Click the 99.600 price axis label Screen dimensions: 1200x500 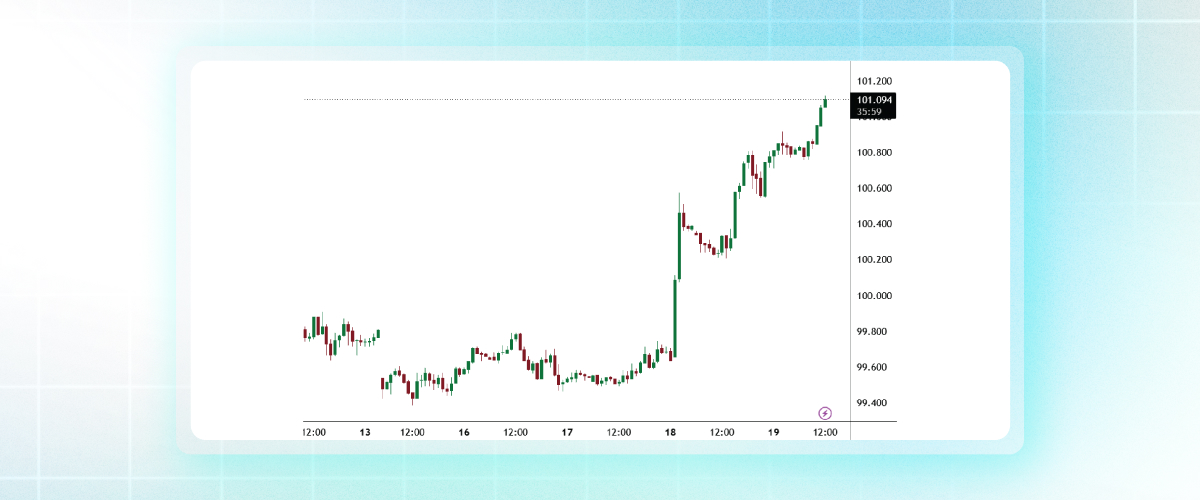pyautogui.click(x=871, y=368)
